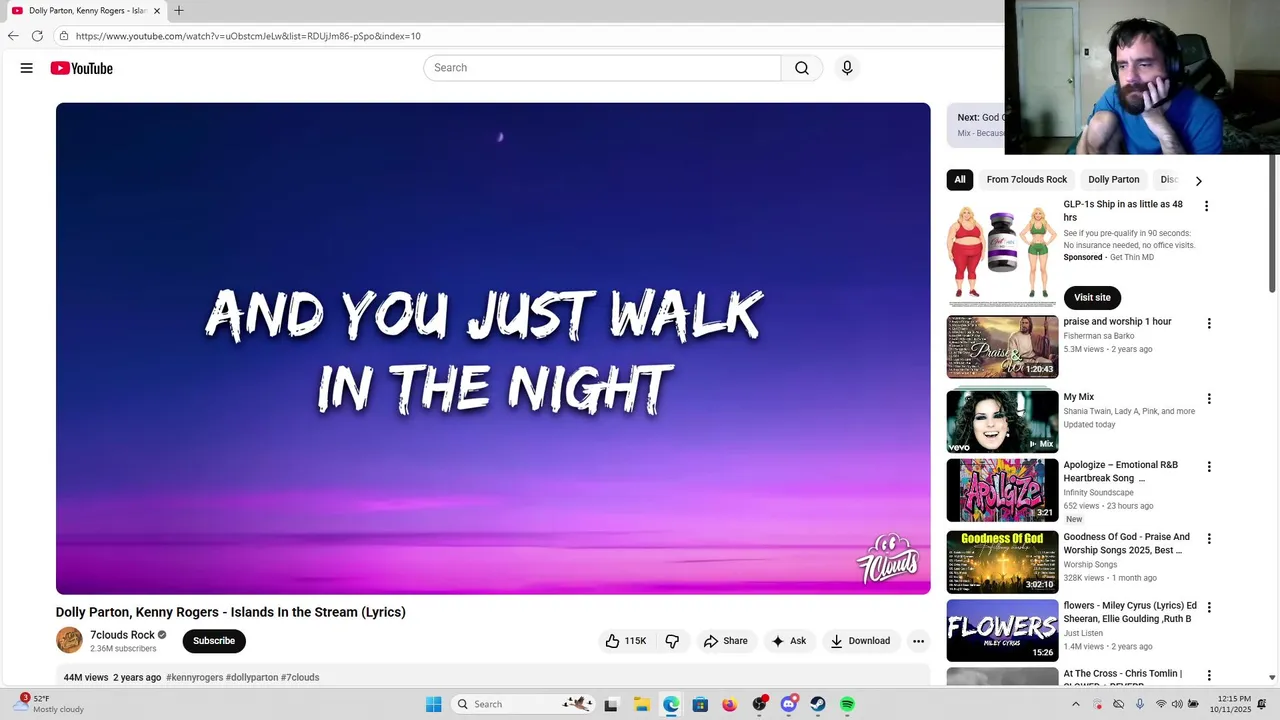Dislike the video with thumbs down
This screenshot has width=1280, height=720.
pyautogui.click(x=672, y=641)
